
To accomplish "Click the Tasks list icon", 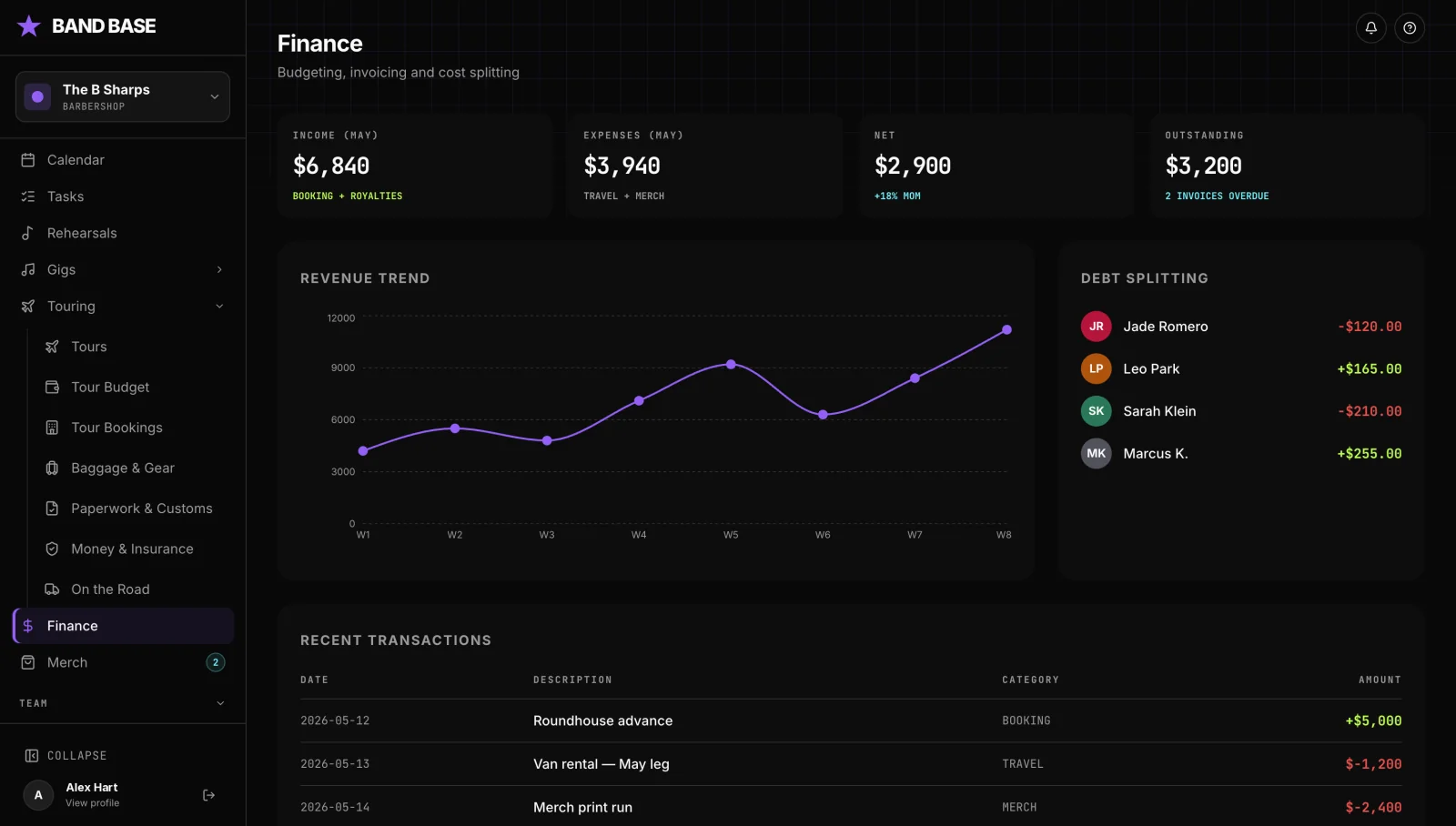I will point(28,196).
